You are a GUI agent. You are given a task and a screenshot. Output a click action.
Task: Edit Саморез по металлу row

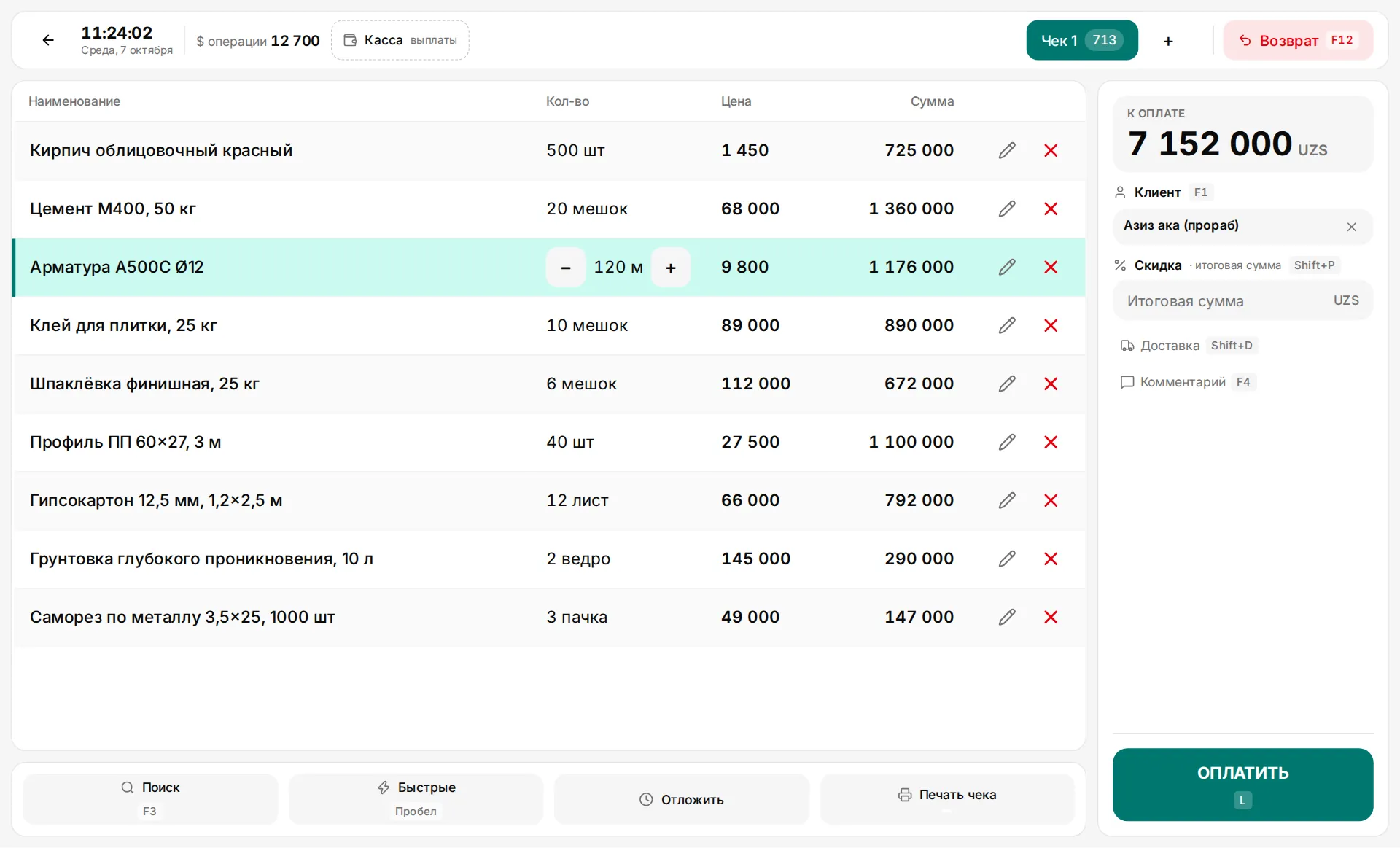tap(1007, 617)
